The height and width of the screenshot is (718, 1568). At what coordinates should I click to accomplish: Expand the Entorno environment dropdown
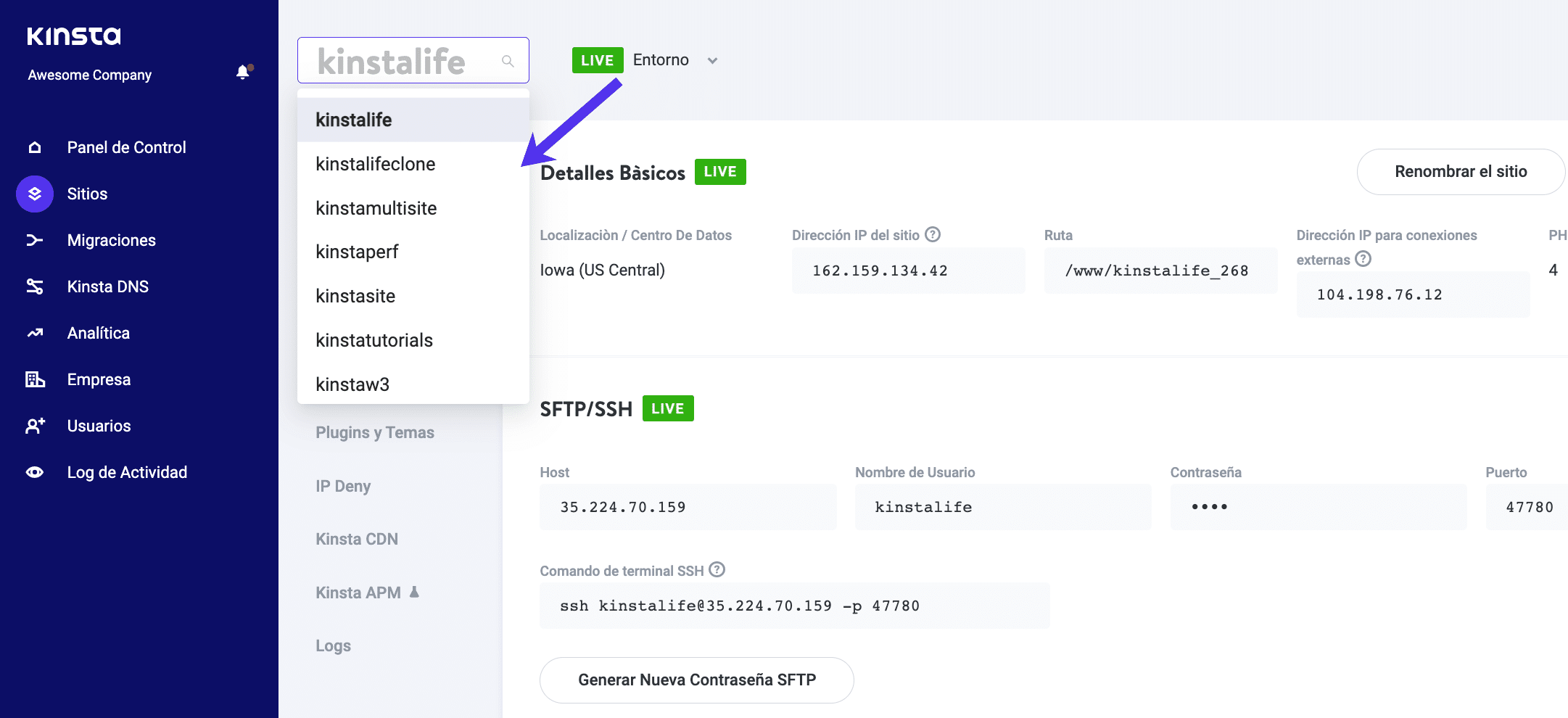(x=711, y=61)
